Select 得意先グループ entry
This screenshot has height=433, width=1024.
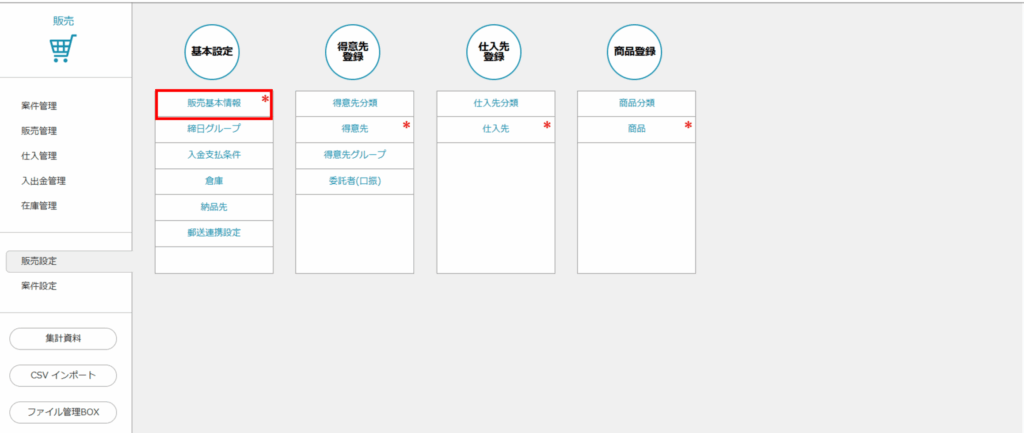point(354,155)
